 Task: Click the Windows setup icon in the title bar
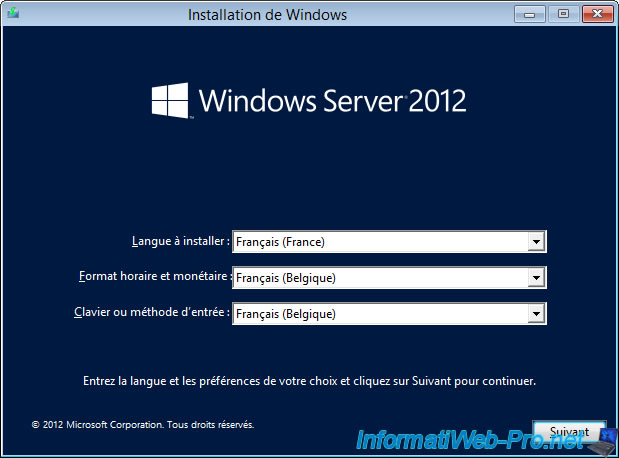[13, 13]
